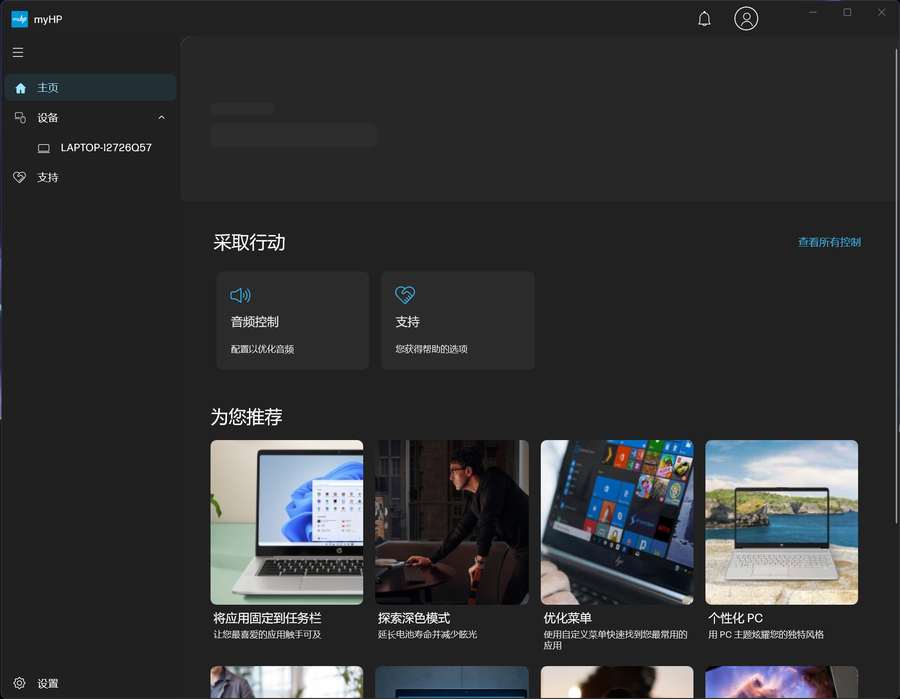Click the 主页 home icon in the sidebar
The width and height of the screenshot is (900, 699).
20,87
